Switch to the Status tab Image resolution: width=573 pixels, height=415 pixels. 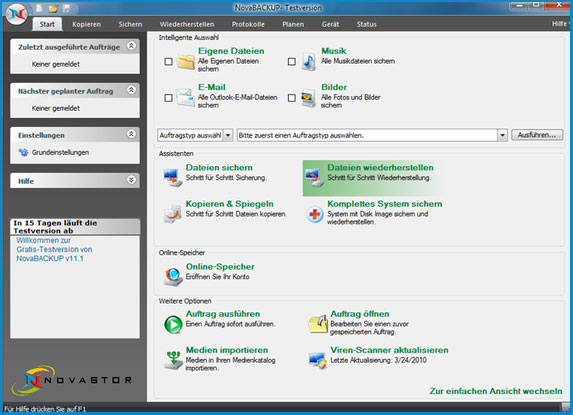367,24
